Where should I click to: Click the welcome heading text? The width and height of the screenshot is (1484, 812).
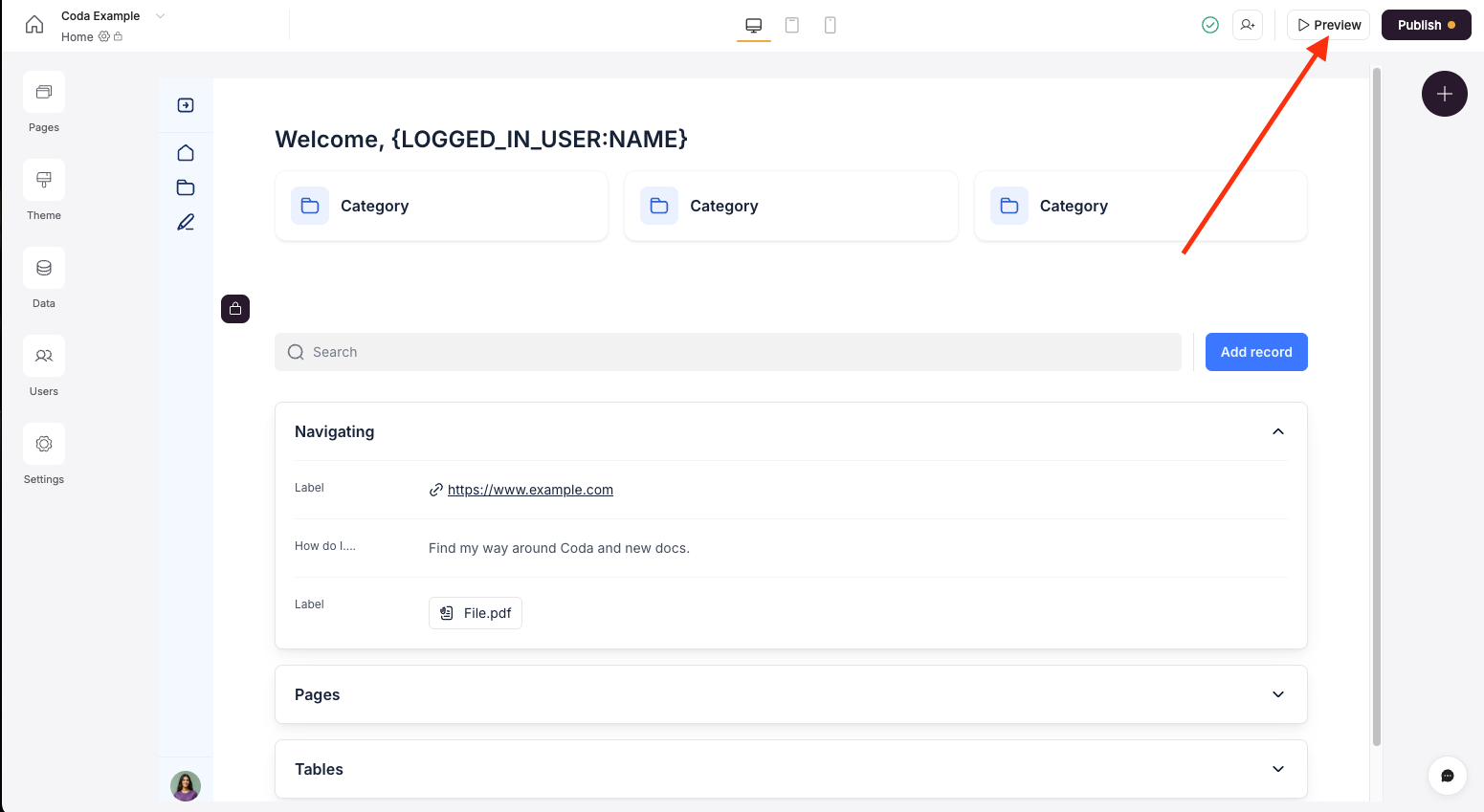pyautogui.click(x=481, y=140)
